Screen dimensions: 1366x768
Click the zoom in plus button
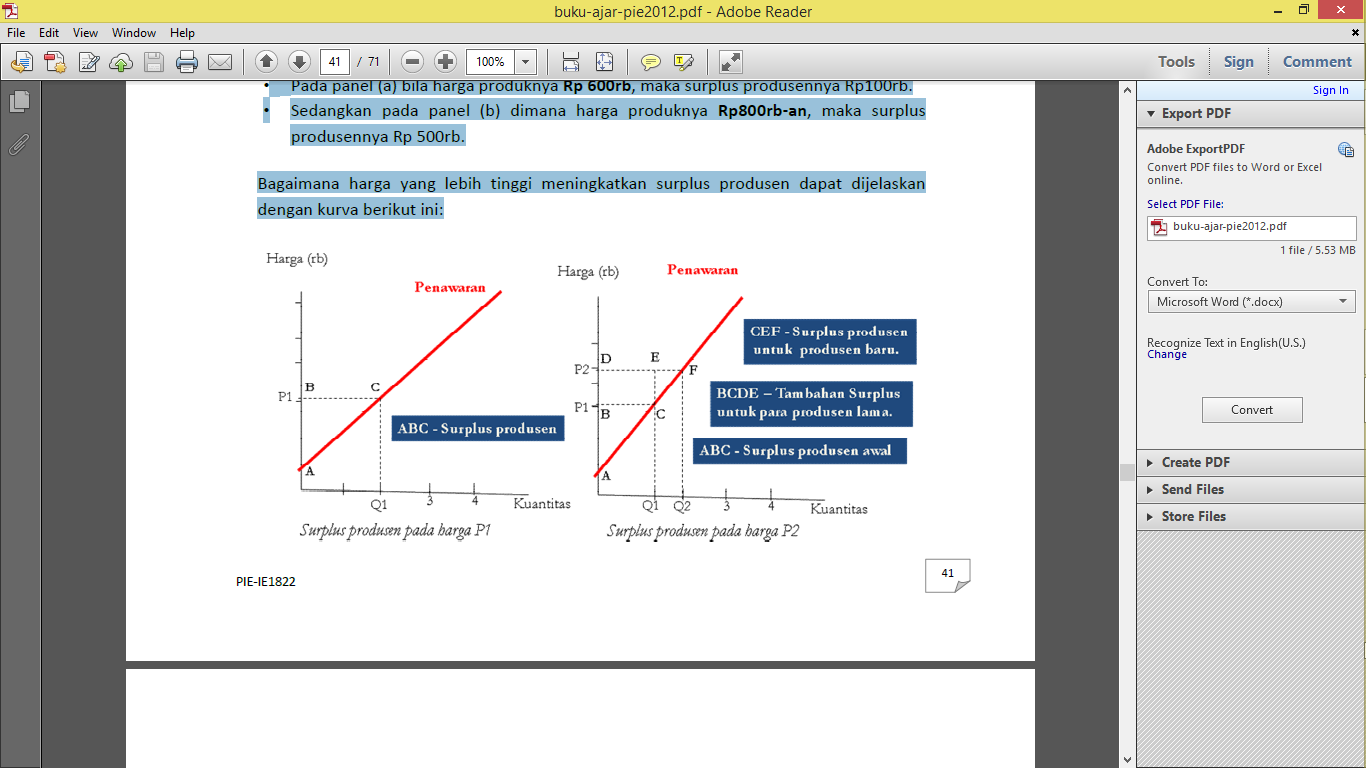pos(446,62)
